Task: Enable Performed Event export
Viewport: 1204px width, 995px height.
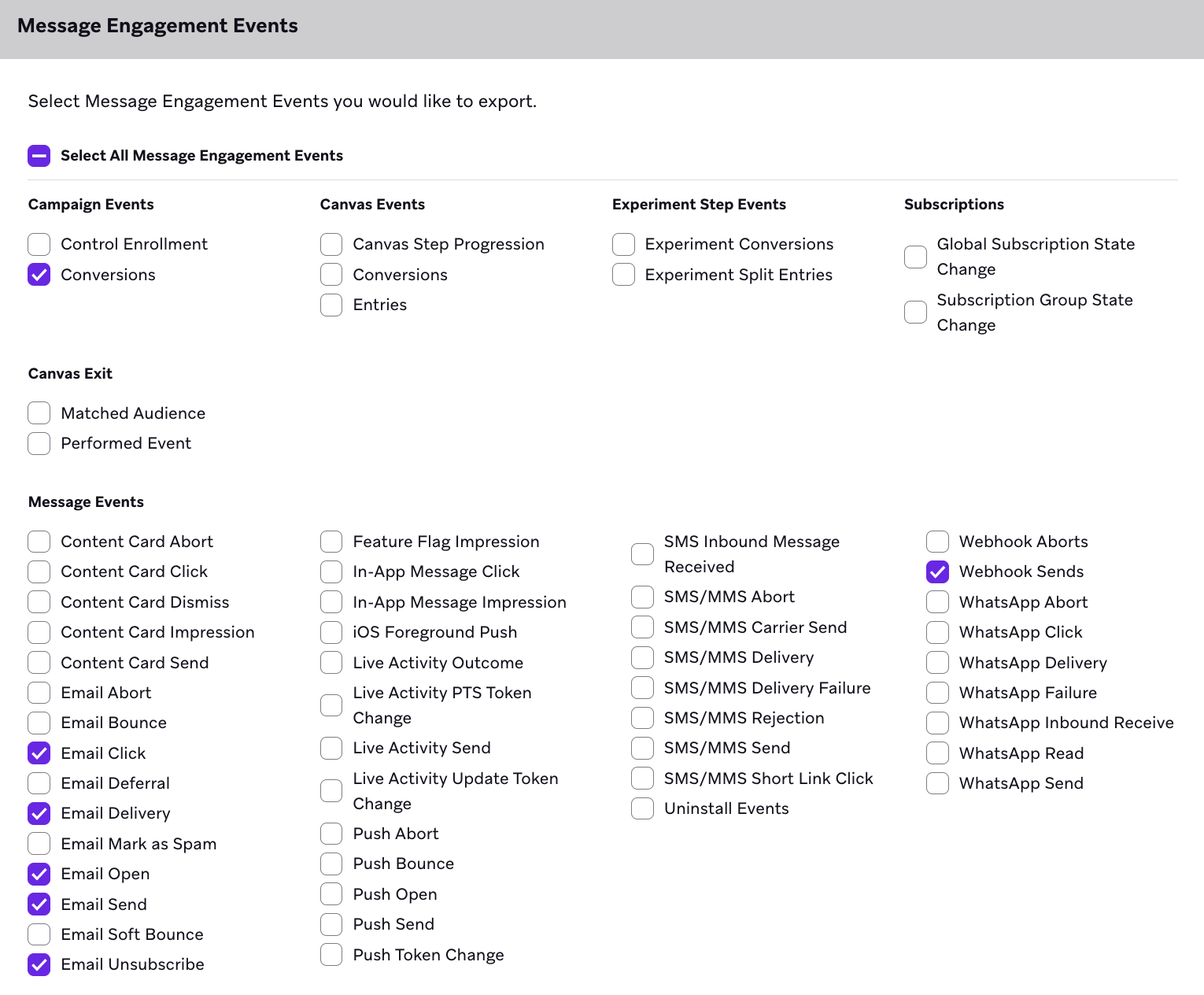Action: pos(39,443)
